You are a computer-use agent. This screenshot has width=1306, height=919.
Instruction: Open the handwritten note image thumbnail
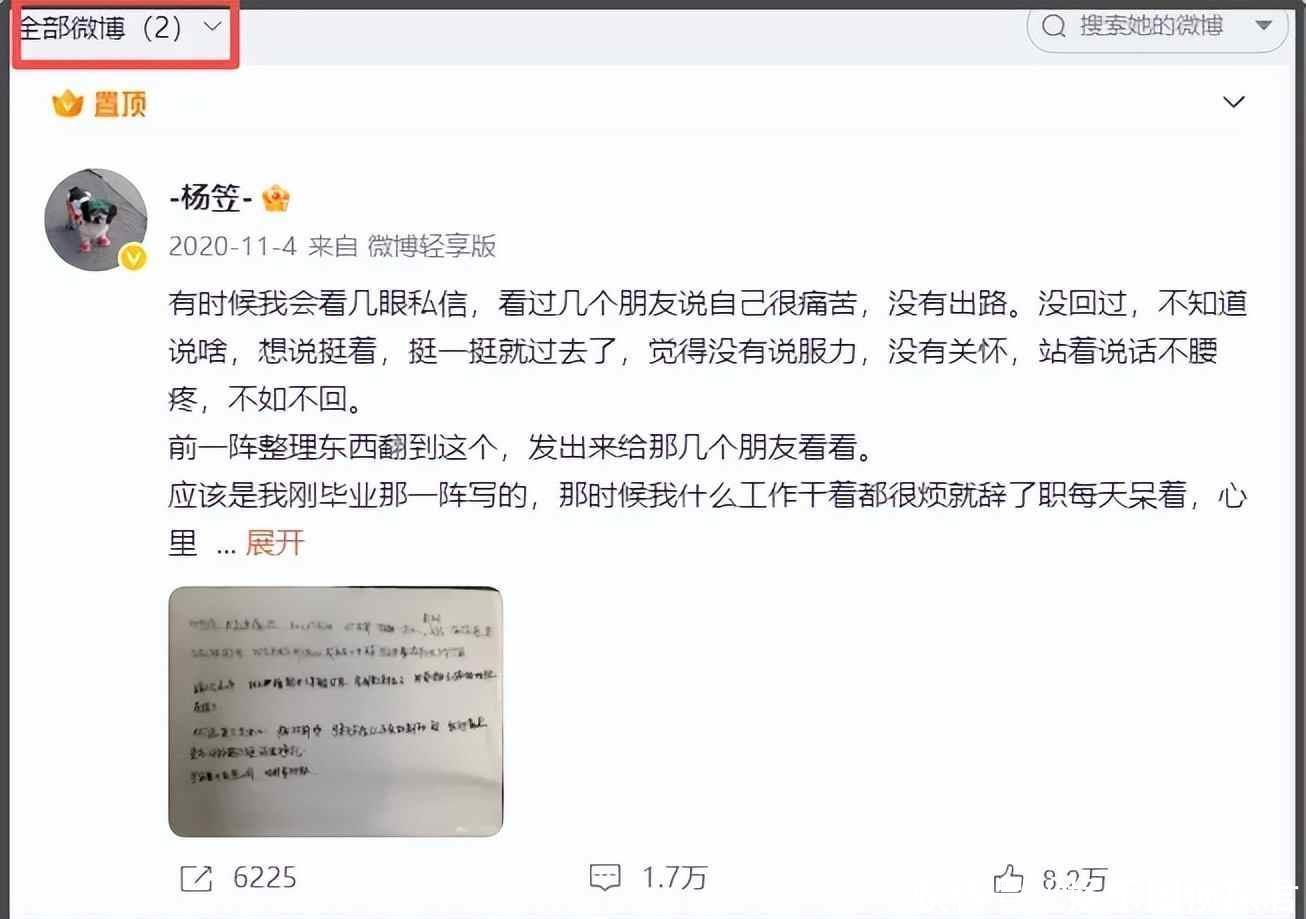(x=335, y=711)
